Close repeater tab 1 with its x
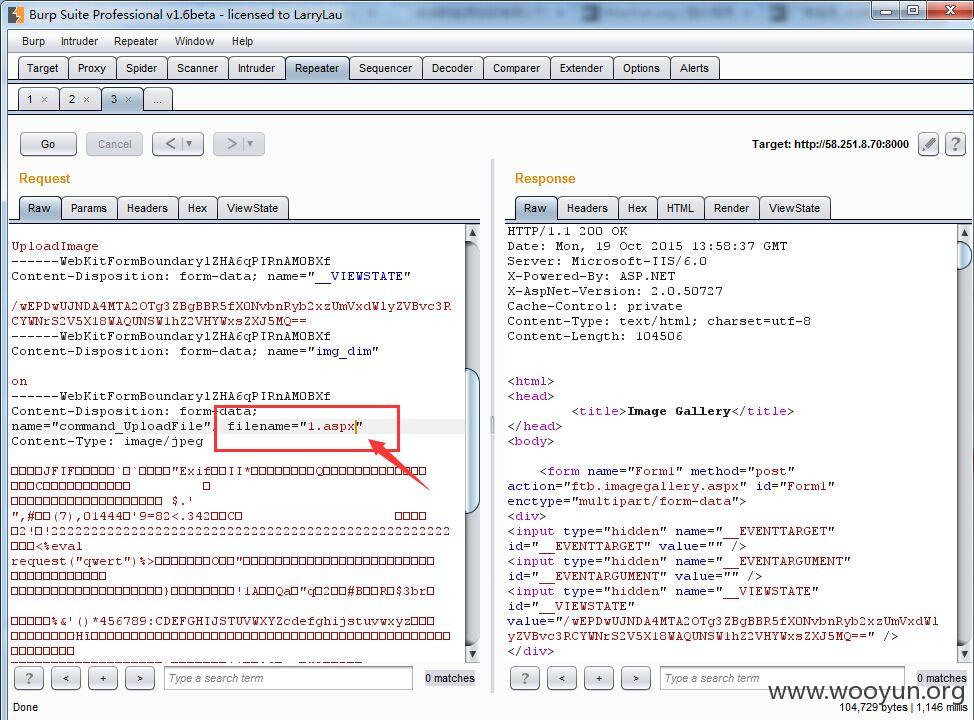 click(44, 99)
